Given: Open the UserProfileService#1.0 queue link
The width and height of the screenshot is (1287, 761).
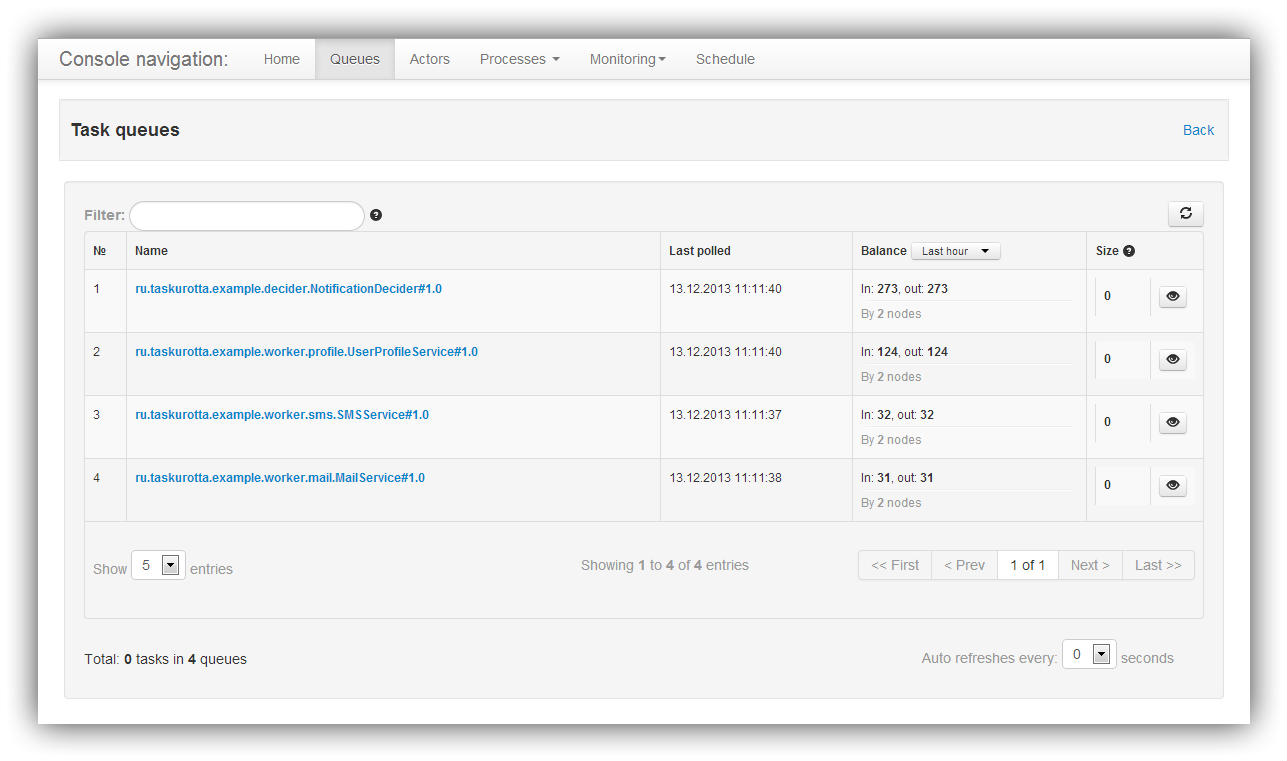Looking at the screenshot, I should (307, 352).
